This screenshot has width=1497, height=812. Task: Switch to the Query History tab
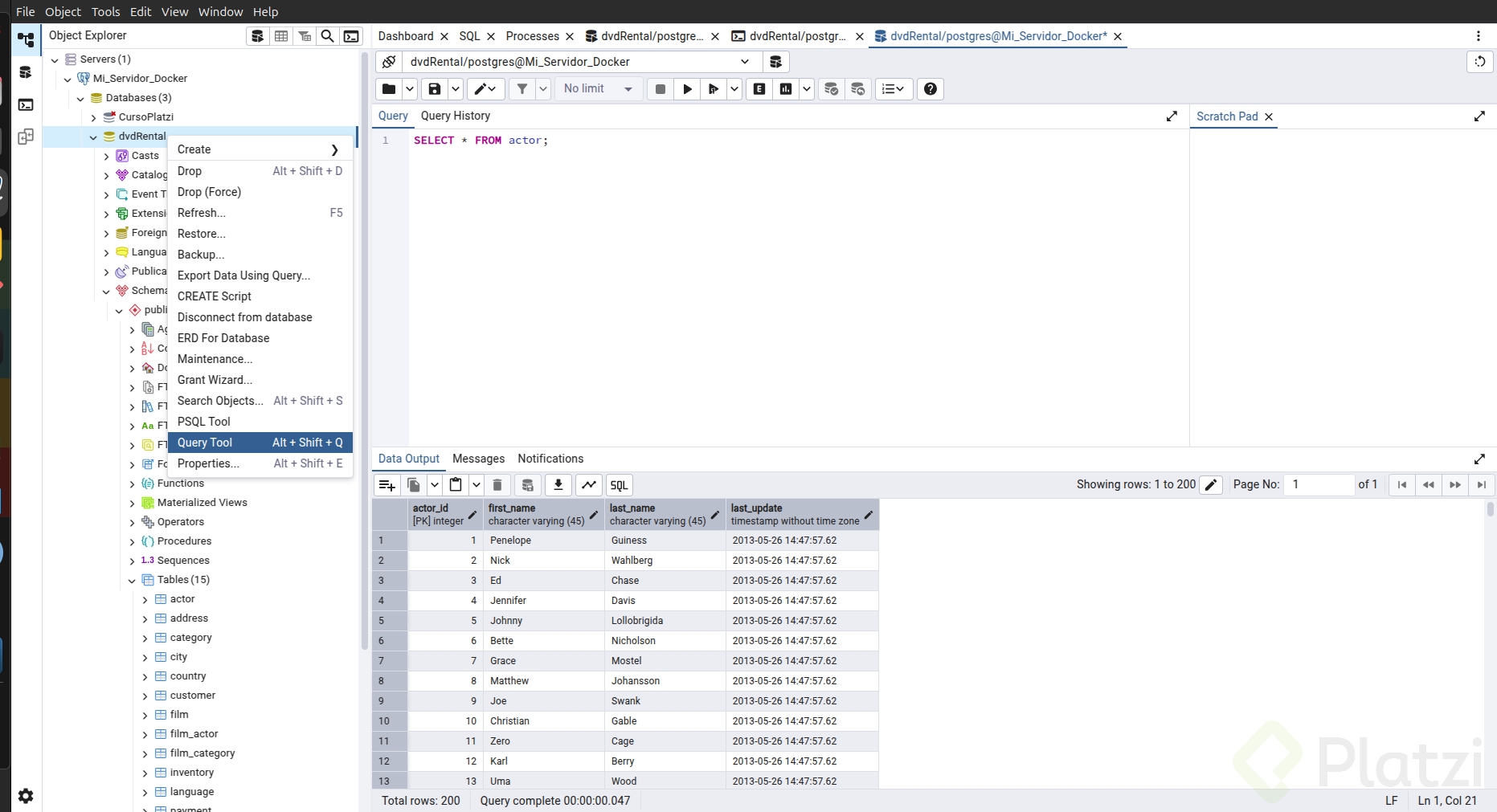[455, 116]
